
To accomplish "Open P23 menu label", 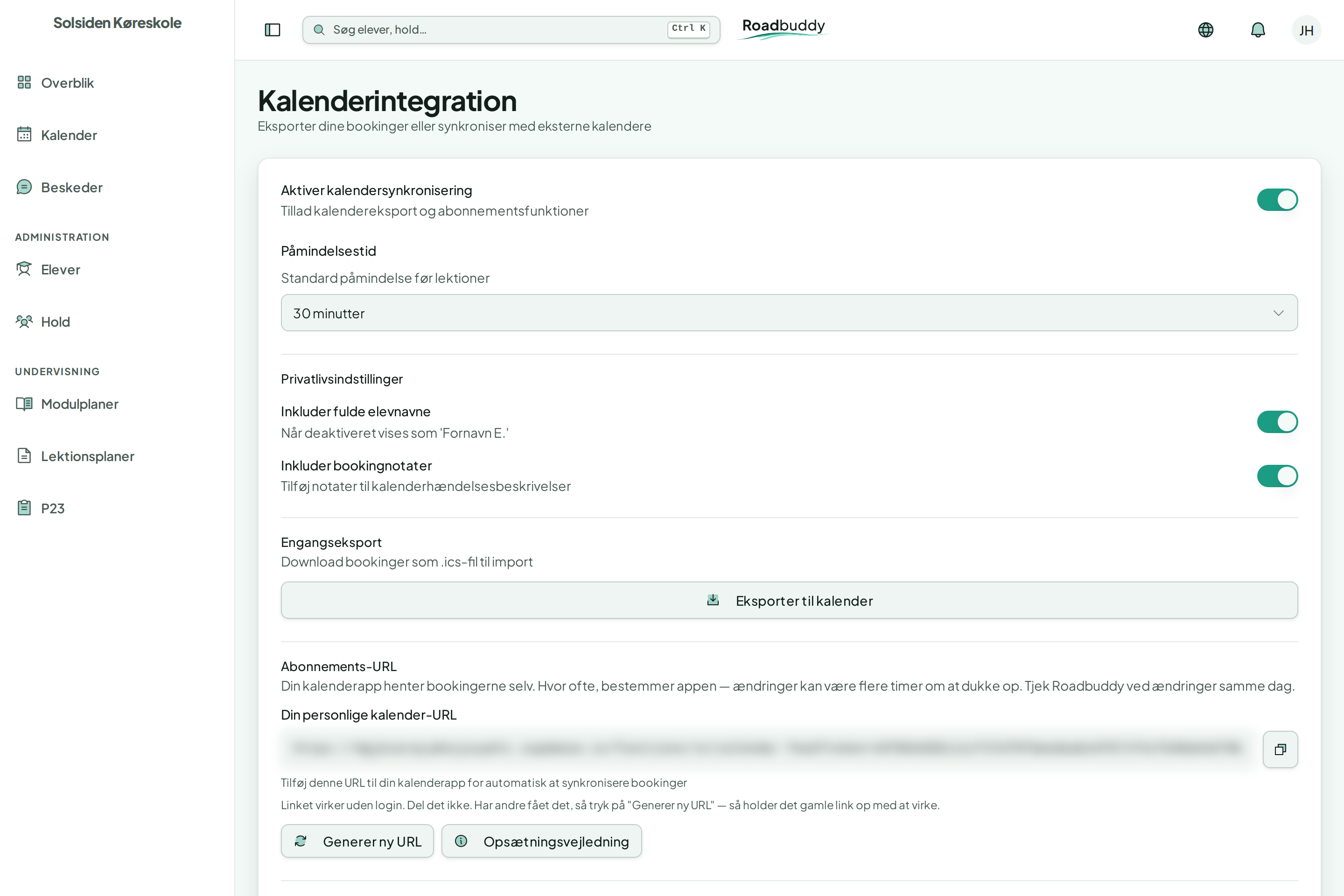I will (x=53, y=509).
